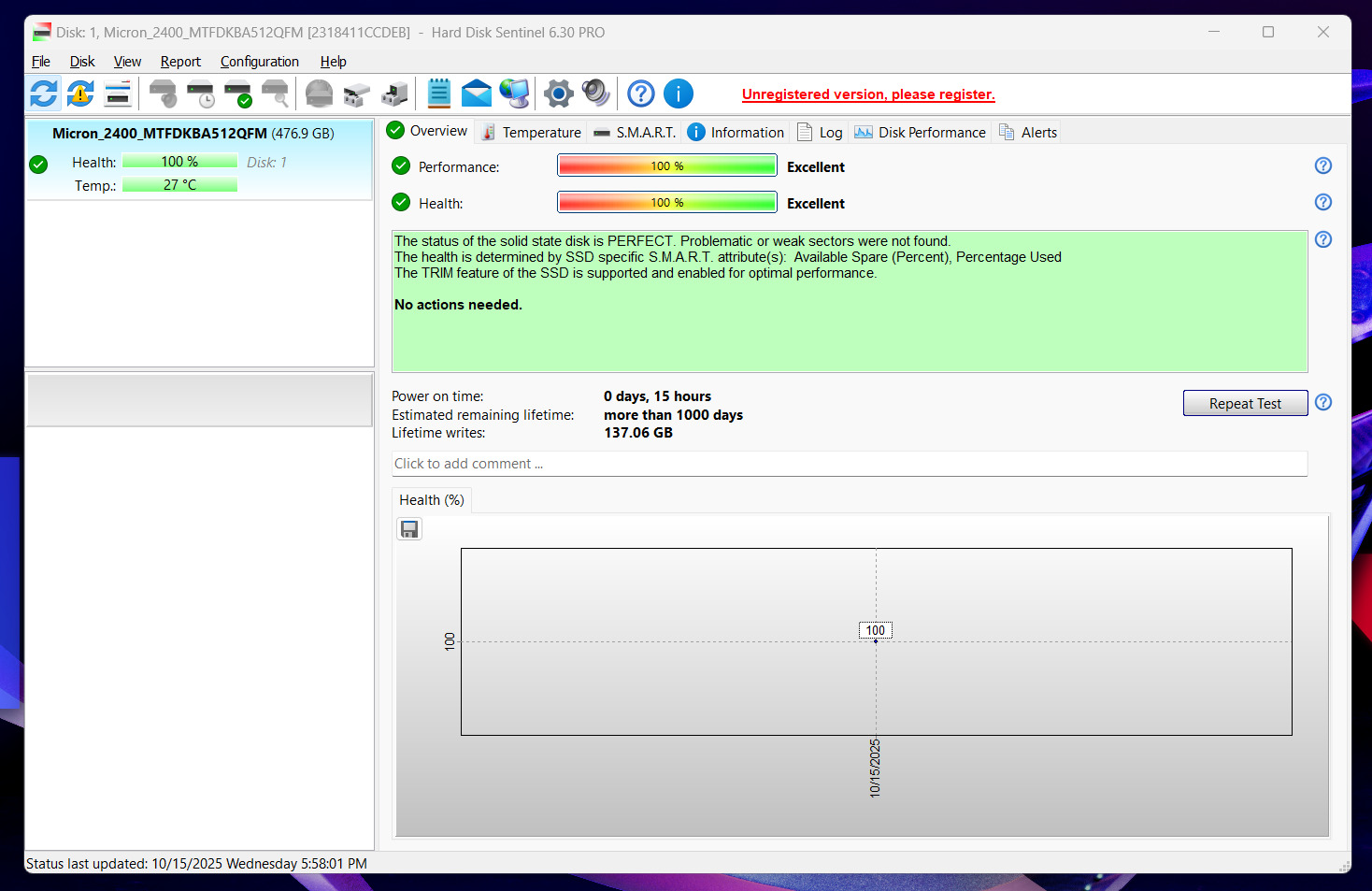Click the refresh-with-warning-triangle toolbar icon
The width and height of the screenshot is (1372, 891).
click(81, 93)
